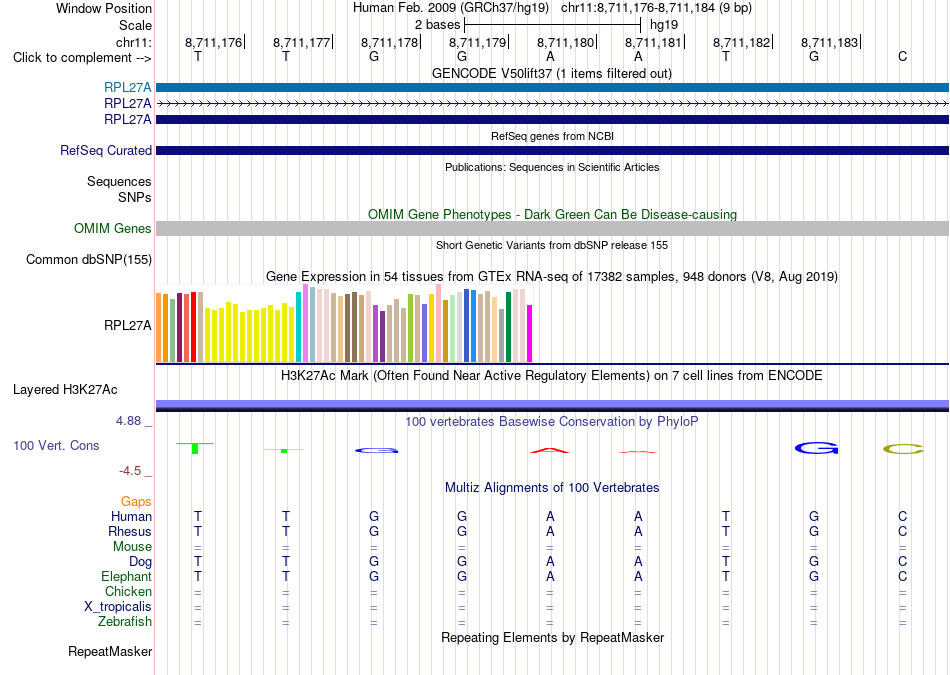This screenshot has width=950, height=675.
Task: Click the magenta bar ending GTEx chart
Action: point(530,333)
